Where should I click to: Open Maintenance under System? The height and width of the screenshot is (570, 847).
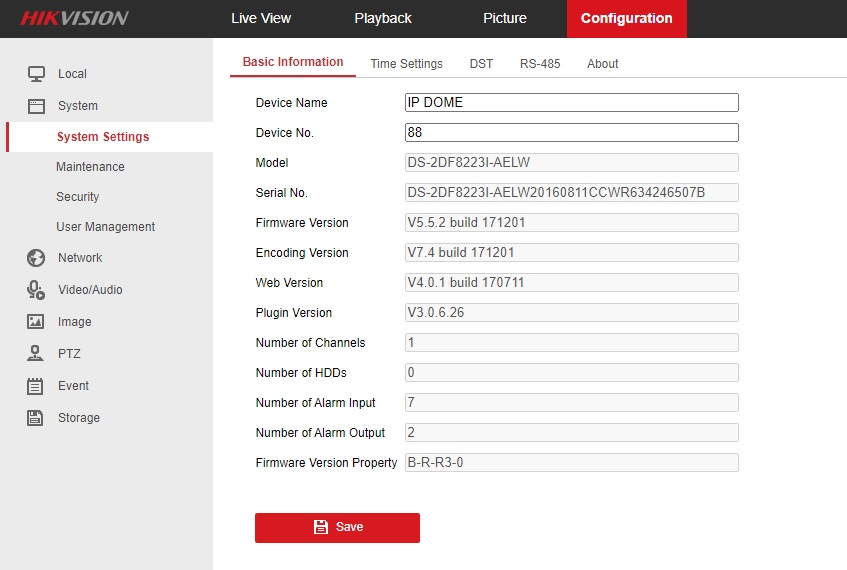point(90,167)
